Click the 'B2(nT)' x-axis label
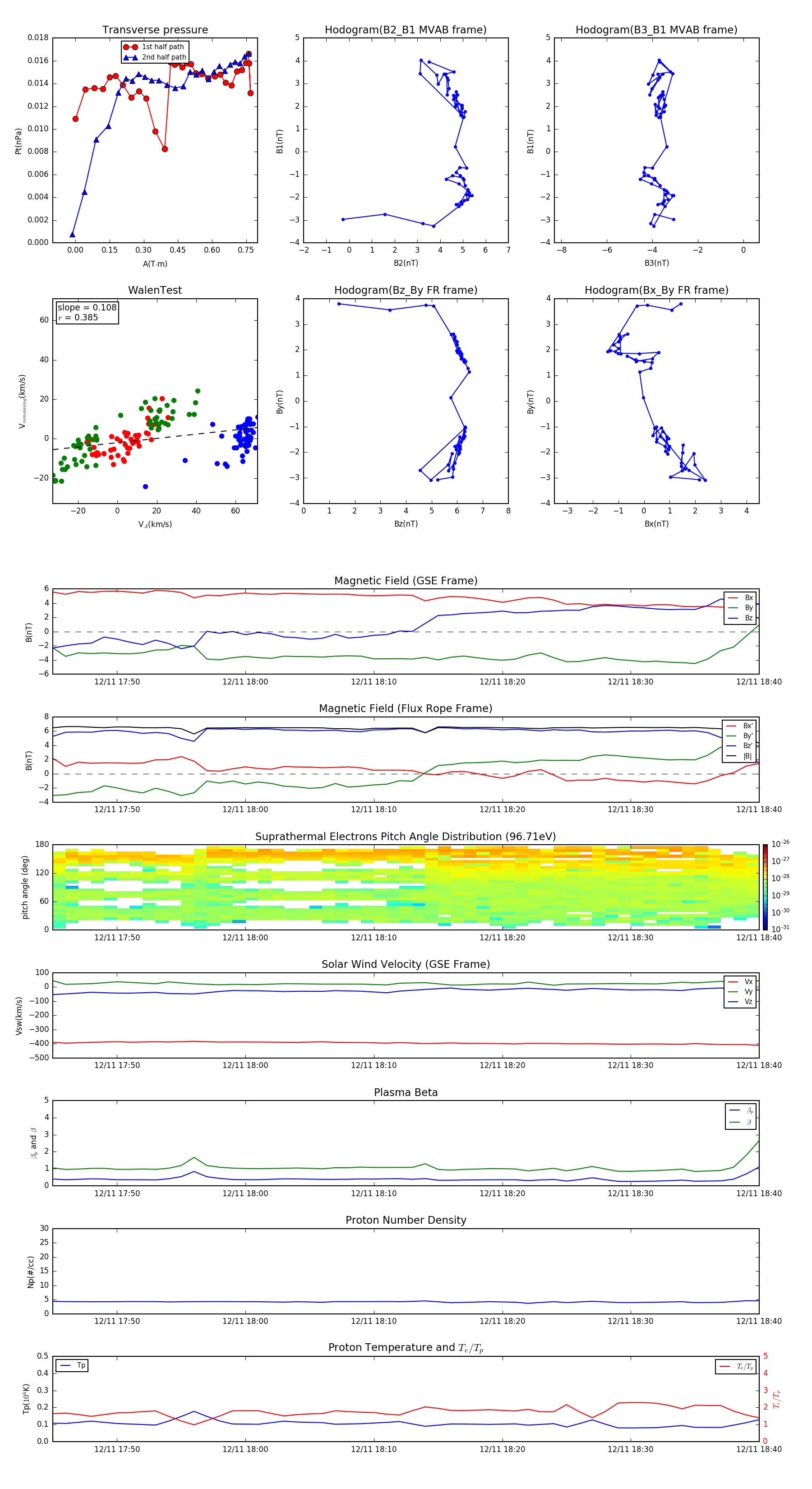The width and height of the screenshot is (812, 1489). 406,263
